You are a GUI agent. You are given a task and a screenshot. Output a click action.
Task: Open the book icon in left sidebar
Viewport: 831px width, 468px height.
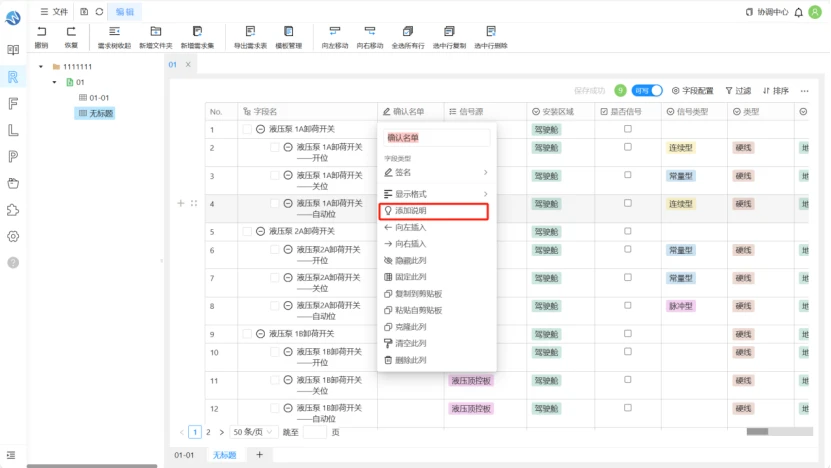pyautogui.click(x=13, y=50)
